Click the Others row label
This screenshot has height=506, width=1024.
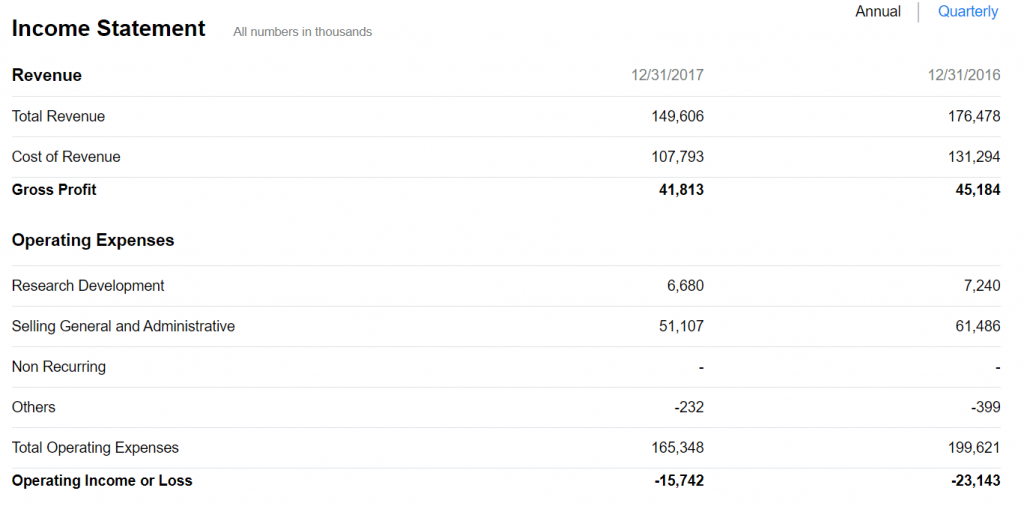(33, 407)
